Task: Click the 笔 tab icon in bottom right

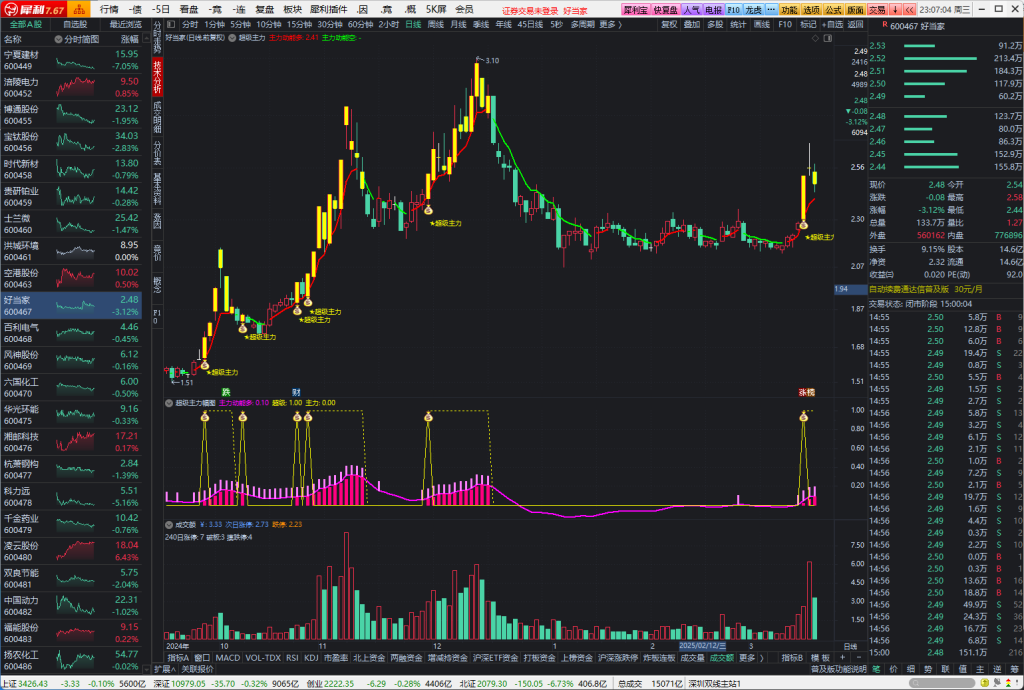Action: (x=876, y=670)
